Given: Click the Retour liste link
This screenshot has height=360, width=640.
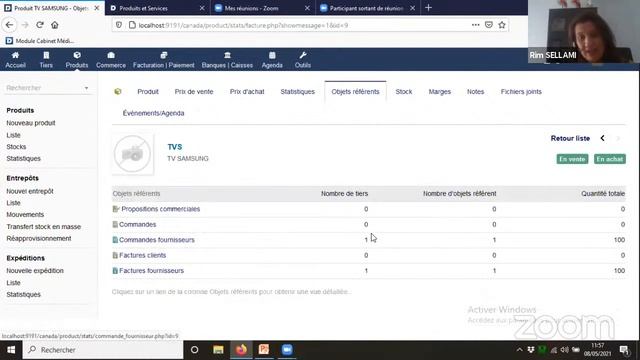Looking at the screenshot, I should [x=570, y=138].
